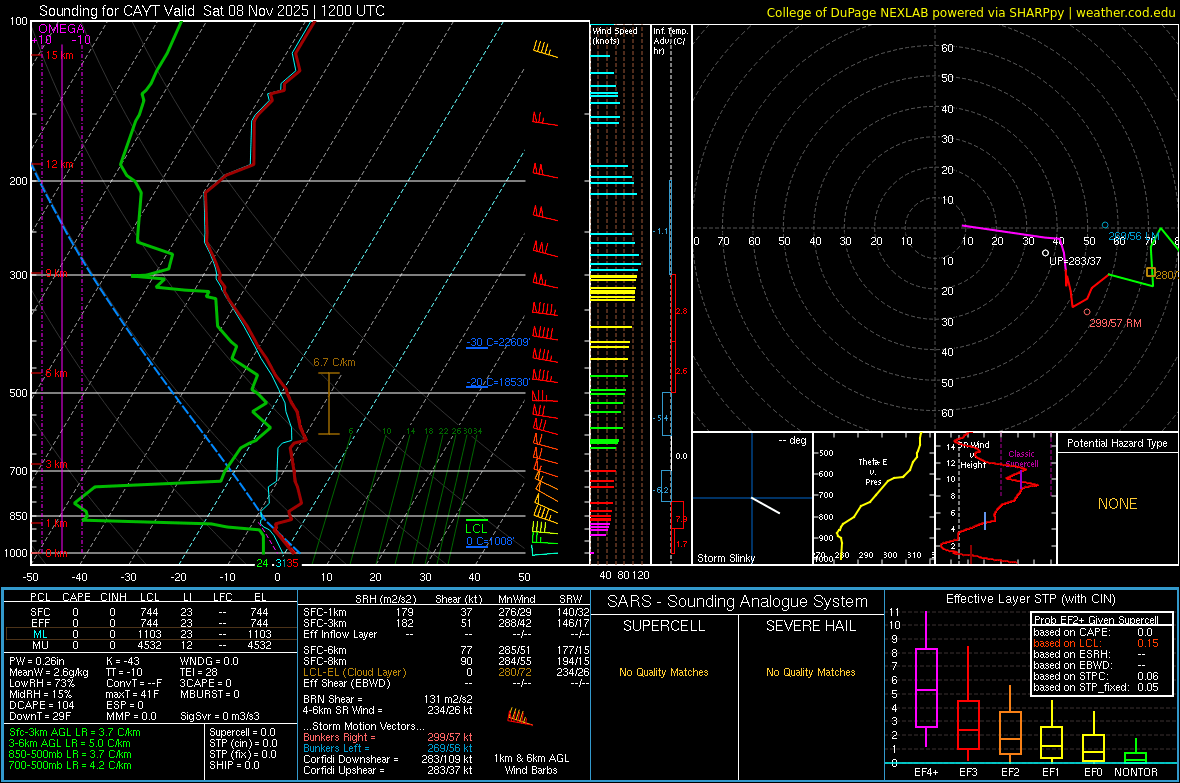The image size is (1180, 783).
Task: Click the -20 C=18530' height label
Action: [x=498, y=382]
